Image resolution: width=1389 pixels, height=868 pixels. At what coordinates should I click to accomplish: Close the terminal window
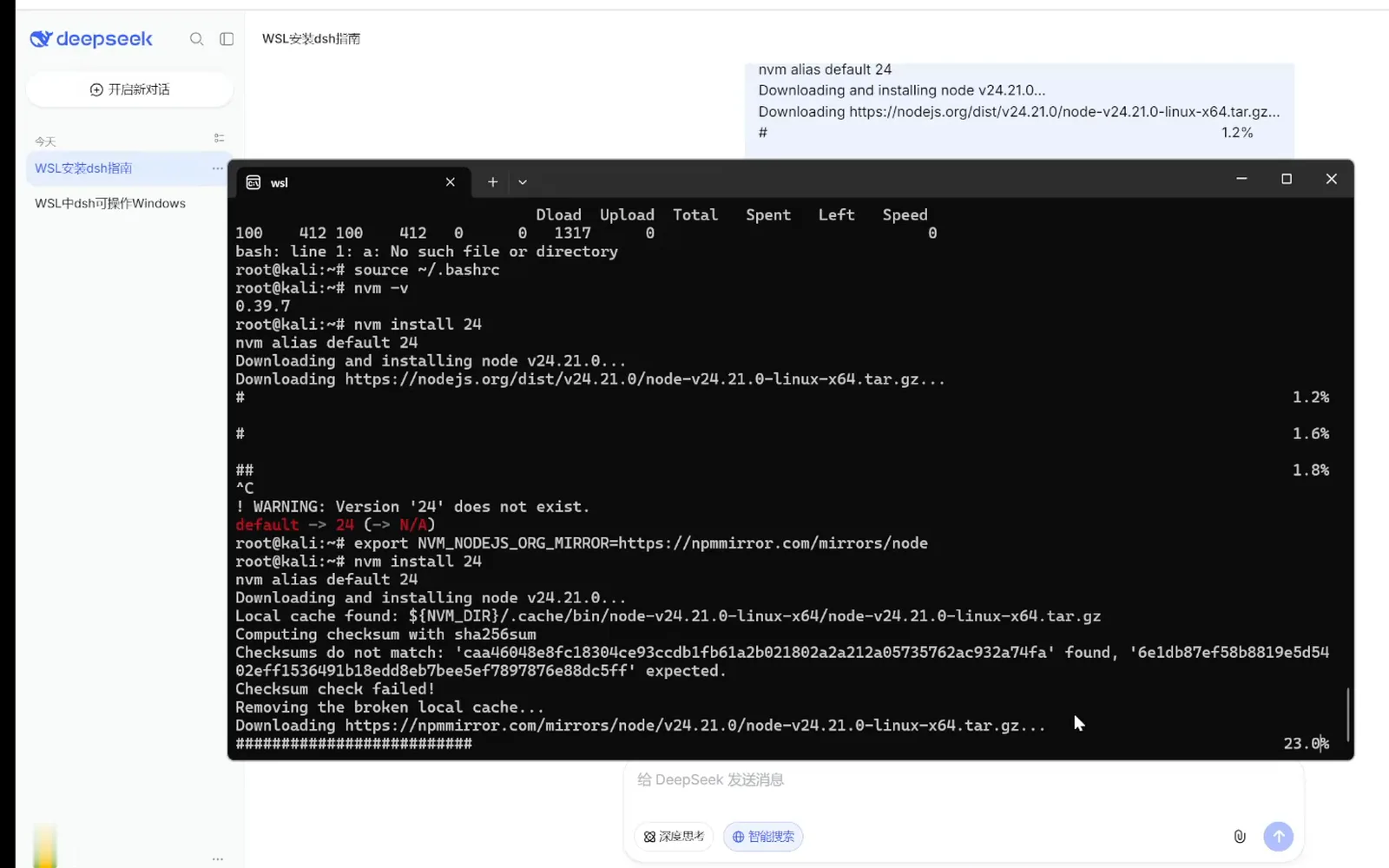1331,179
